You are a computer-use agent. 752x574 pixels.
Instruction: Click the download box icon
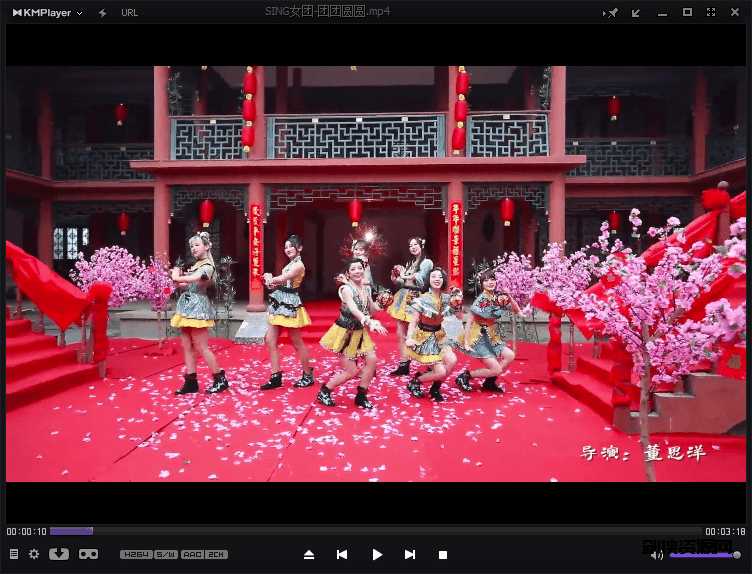point(59,554)
